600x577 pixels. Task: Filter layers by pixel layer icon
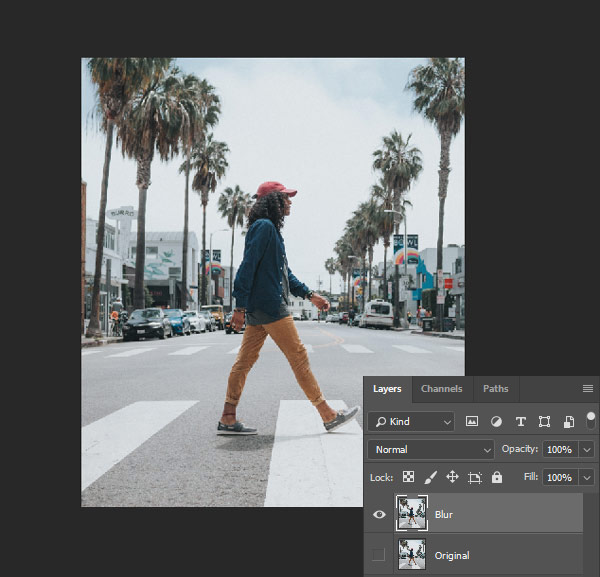(472, 422)
